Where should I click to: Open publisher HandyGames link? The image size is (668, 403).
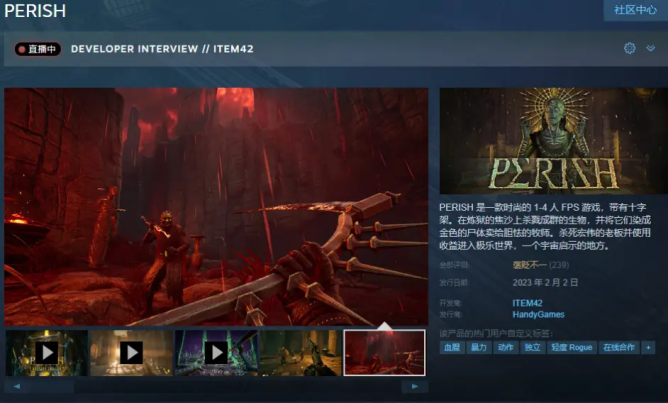(x=538, y=314)
